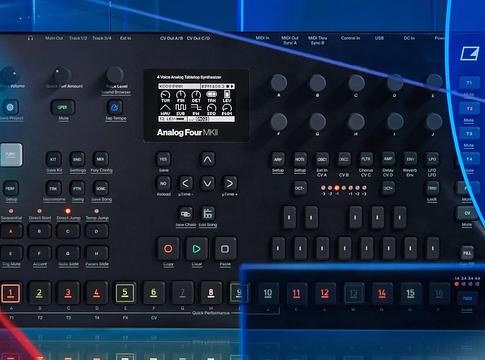Click the Elektron logo at top right
The image size is (485, 360).
click(470, 53)
